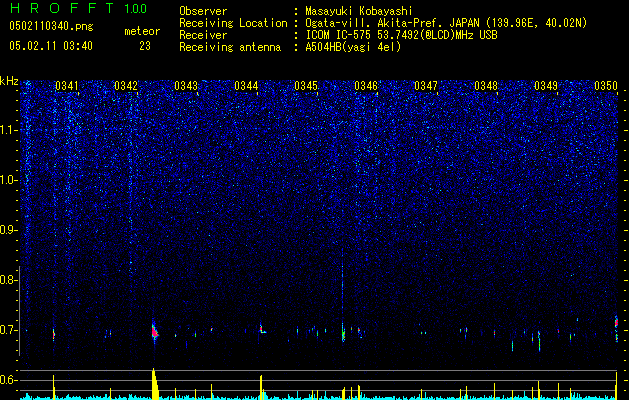Click the 'meteor' label text
Image resolution: width=629 pixels, height=400 pixels.
(142, 31)
